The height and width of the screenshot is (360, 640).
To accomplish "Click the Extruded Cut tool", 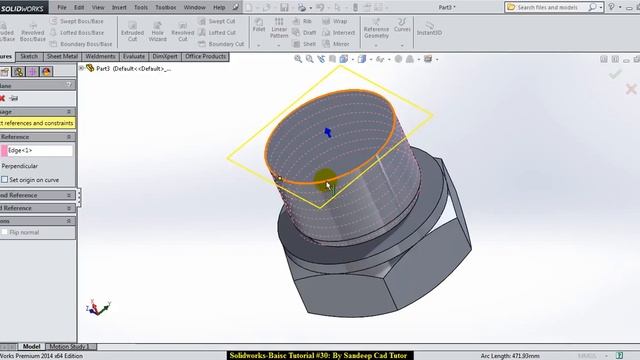I will coord(132,31).
